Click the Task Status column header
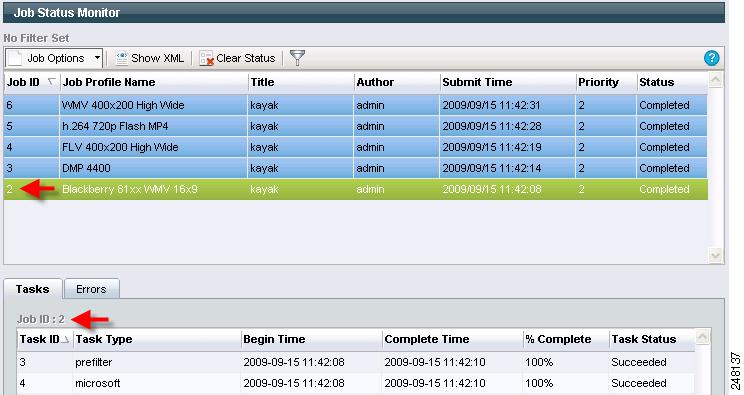 click(652, 339)
